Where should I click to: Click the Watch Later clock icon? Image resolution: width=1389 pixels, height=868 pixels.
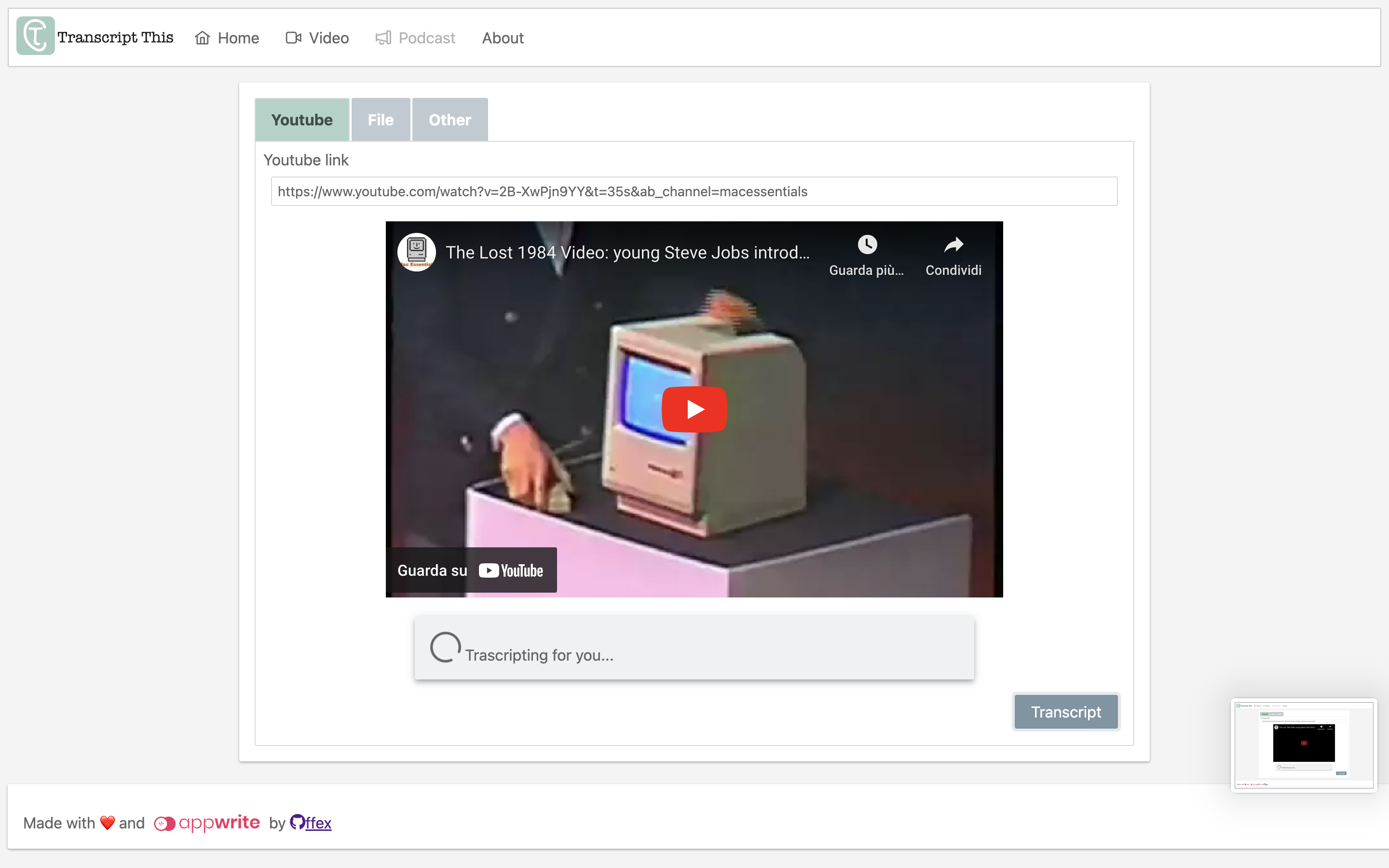point(867,245)
